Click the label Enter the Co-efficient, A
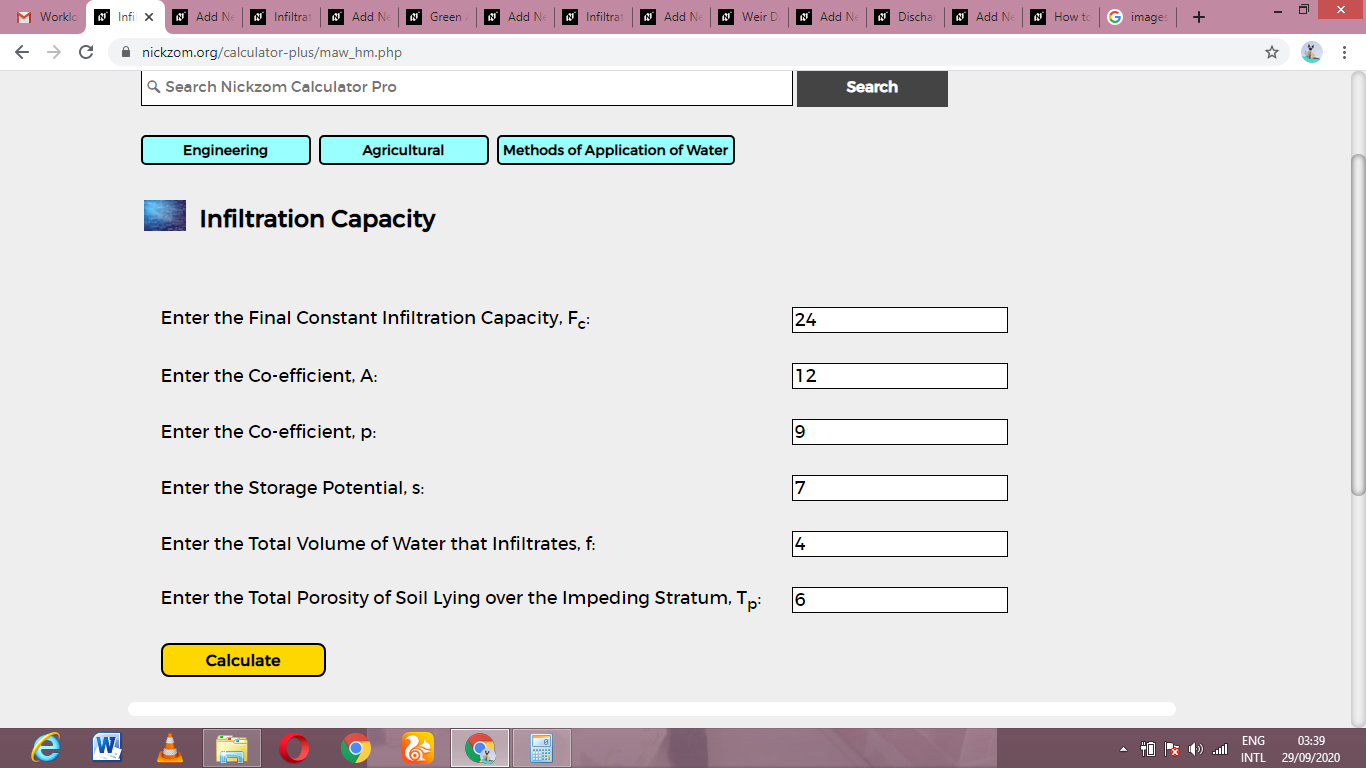Image resolution: width=1366 pixels, height=768 pixels. tap(269, 376)
